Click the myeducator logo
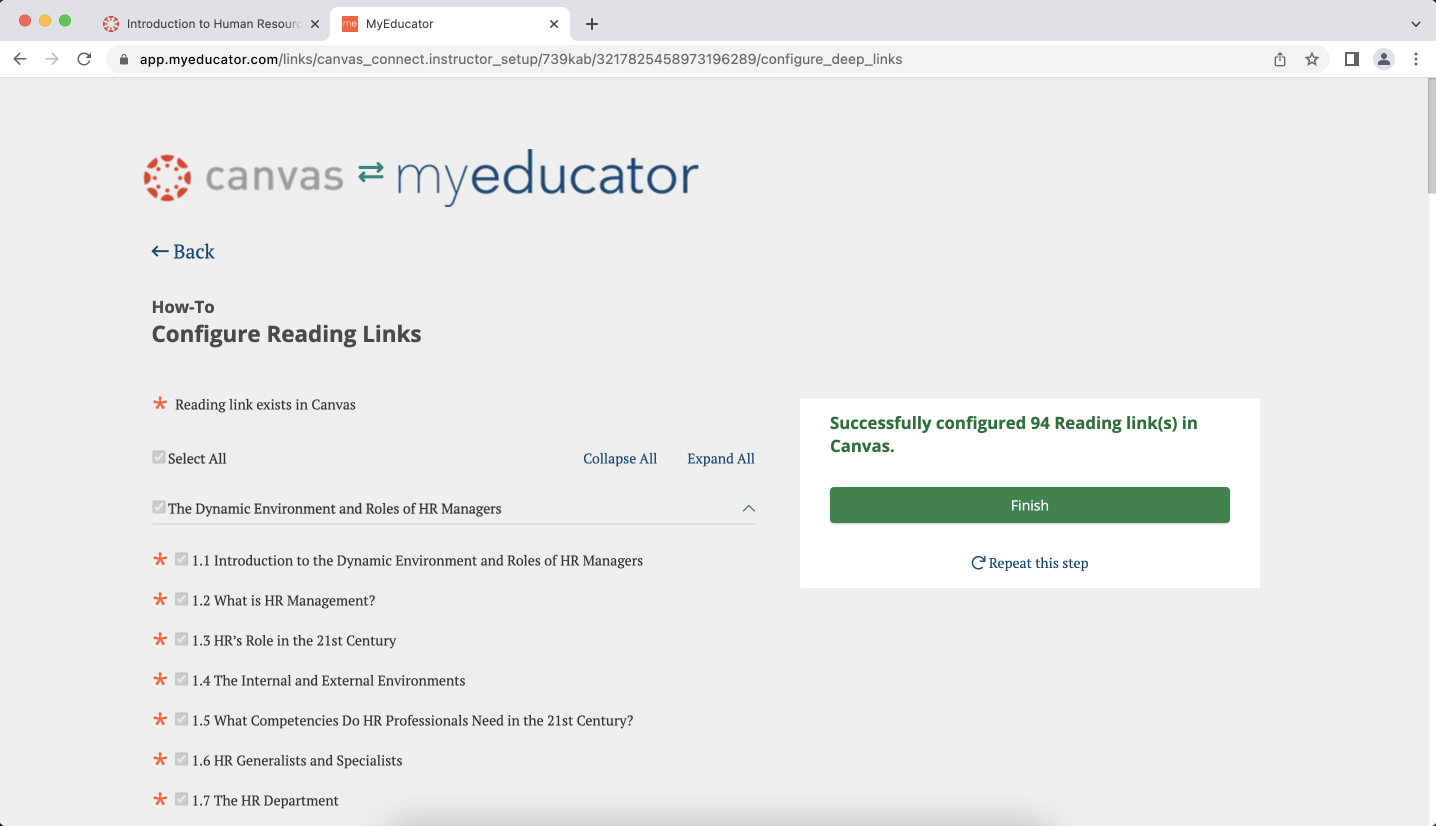Image resolution: width=1436 pixels, height=826 pixels. 547,177
